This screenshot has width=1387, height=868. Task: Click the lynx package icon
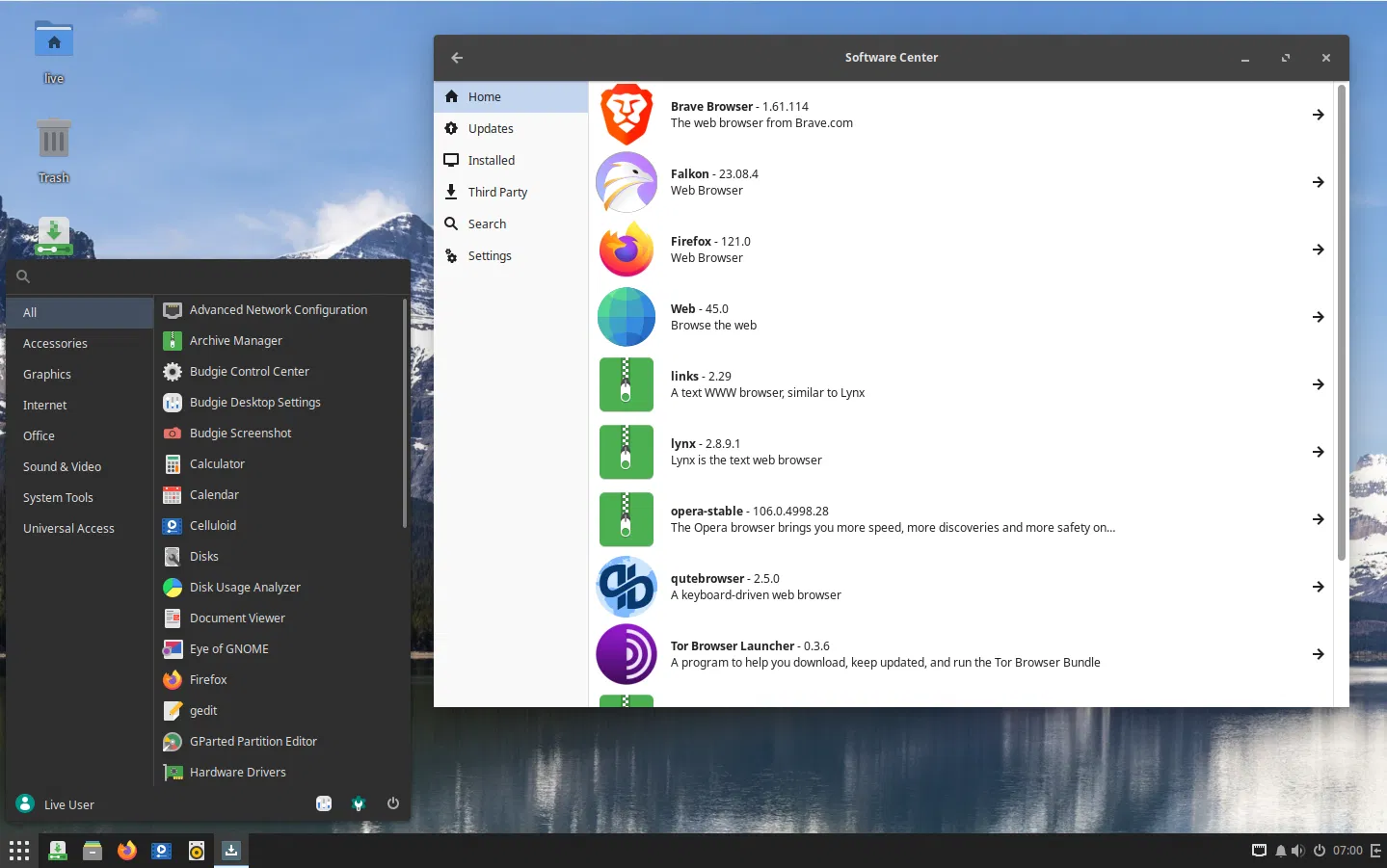(627, 452)
